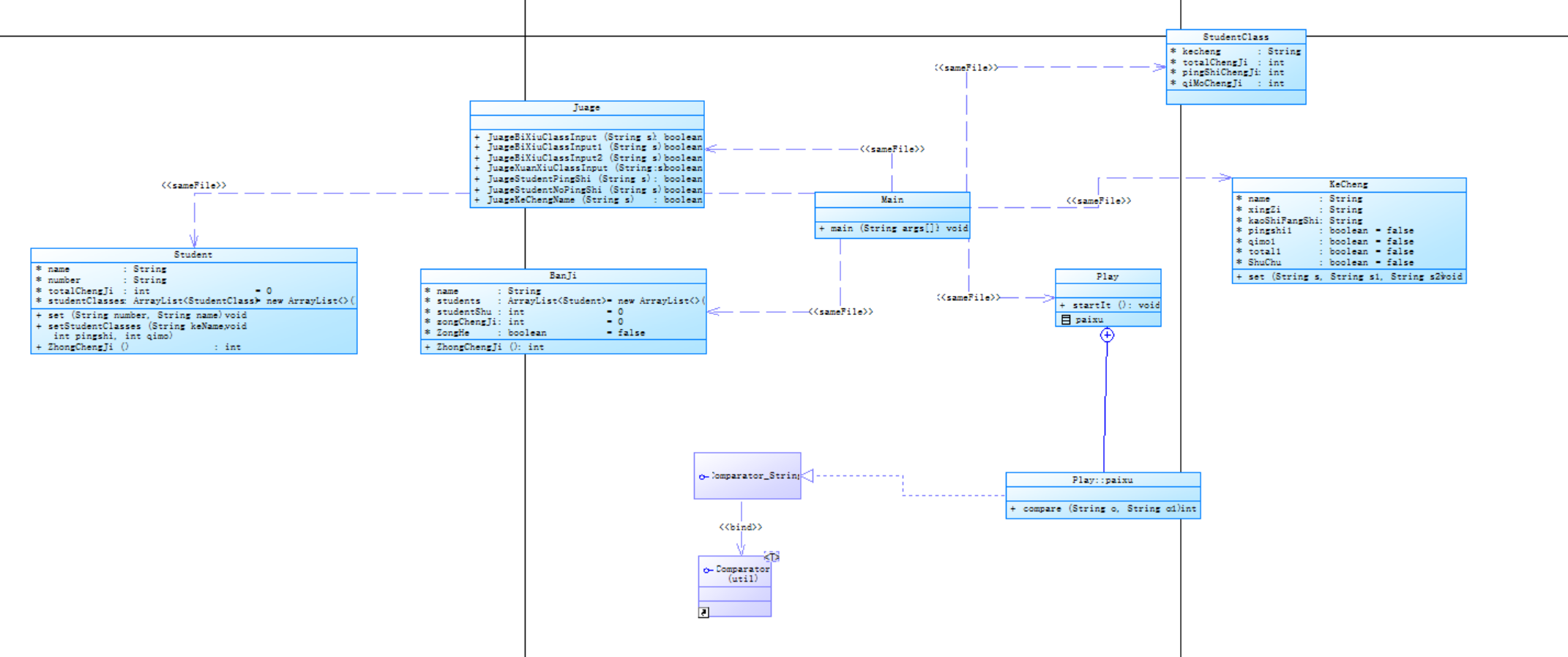Click the students ArrayList attribute in BanJi
This screenshot has height=657, width=1568.
[x=564, y=301]
